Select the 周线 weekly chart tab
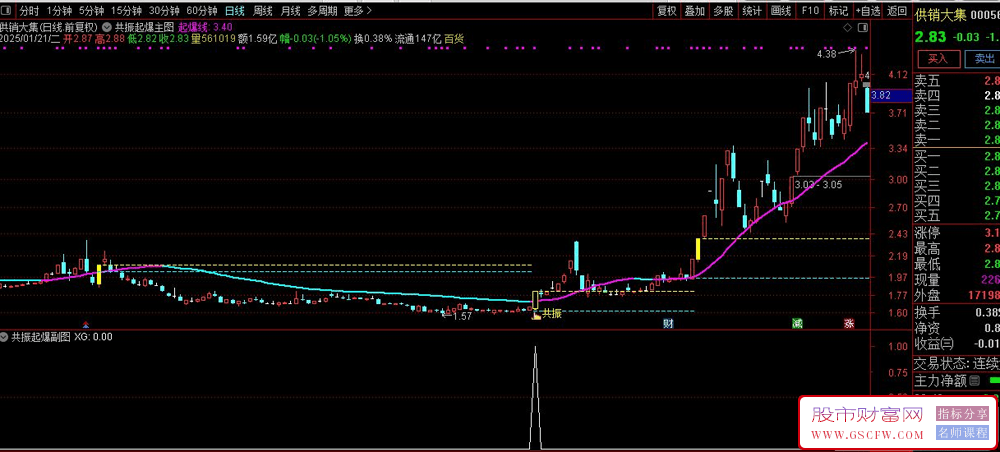 [x=263, y=11]
